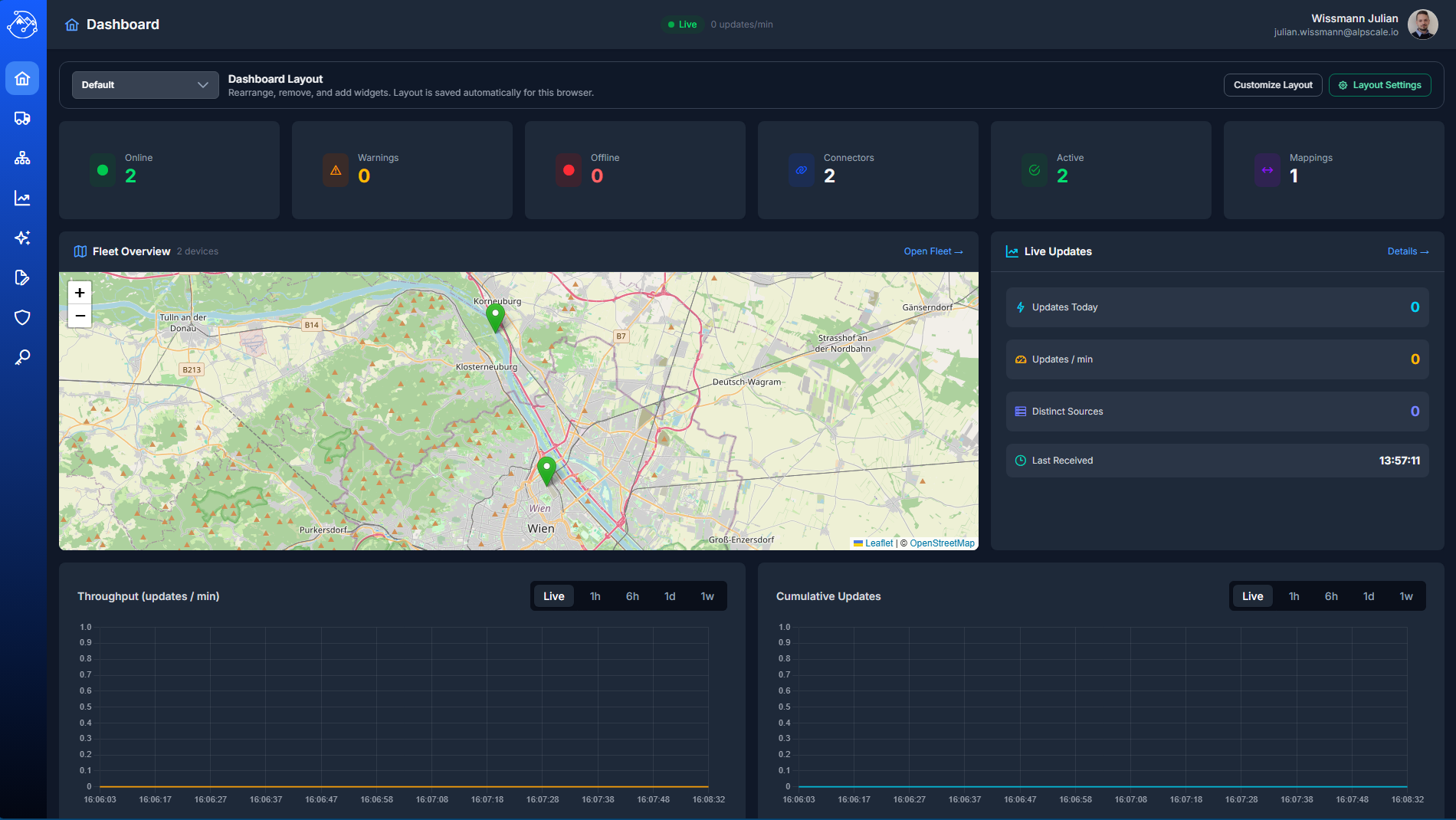This screenshot has width=1456, height=820.
Task: Click the app logo in the sidebar
Action: point(22,25)
